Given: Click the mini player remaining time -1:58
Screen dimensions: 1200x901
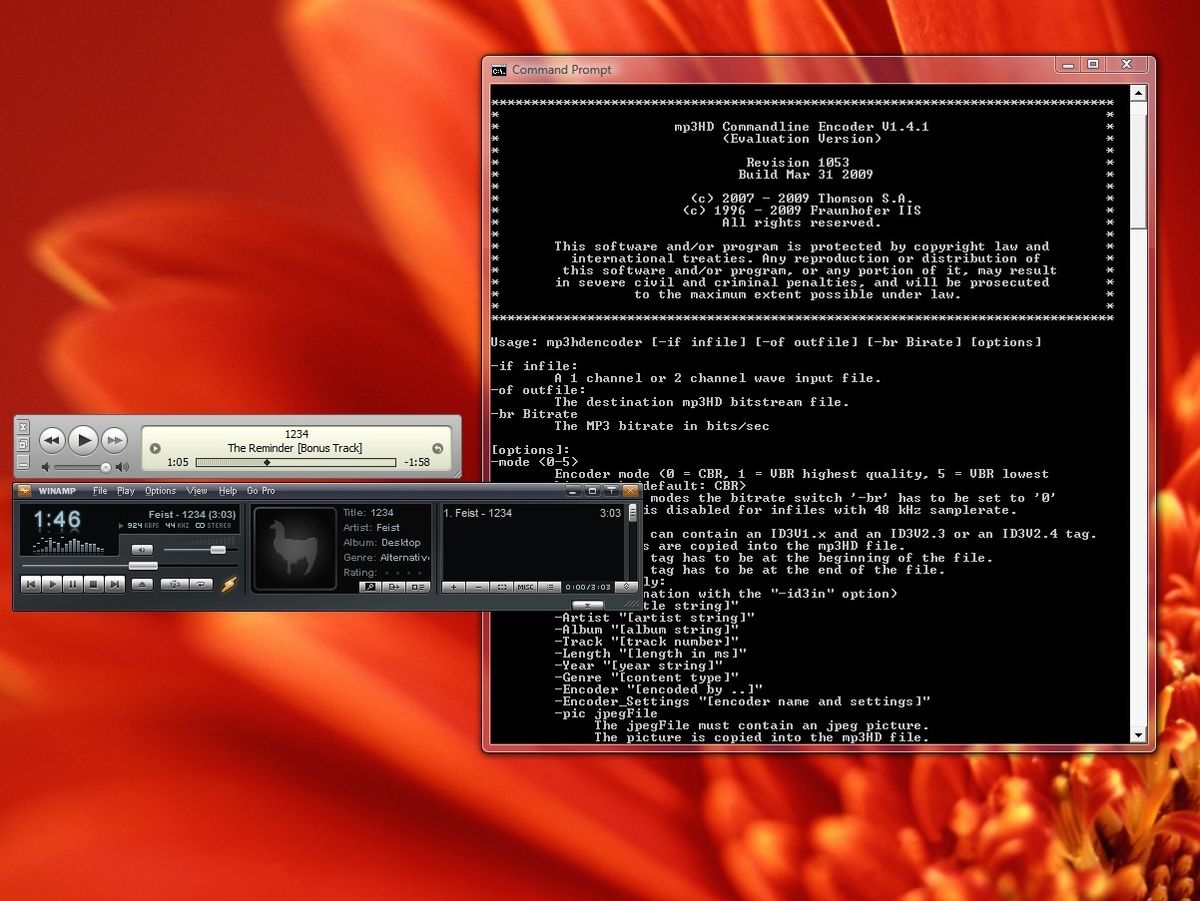Looking at the screenshot, I should pos(417,463).
